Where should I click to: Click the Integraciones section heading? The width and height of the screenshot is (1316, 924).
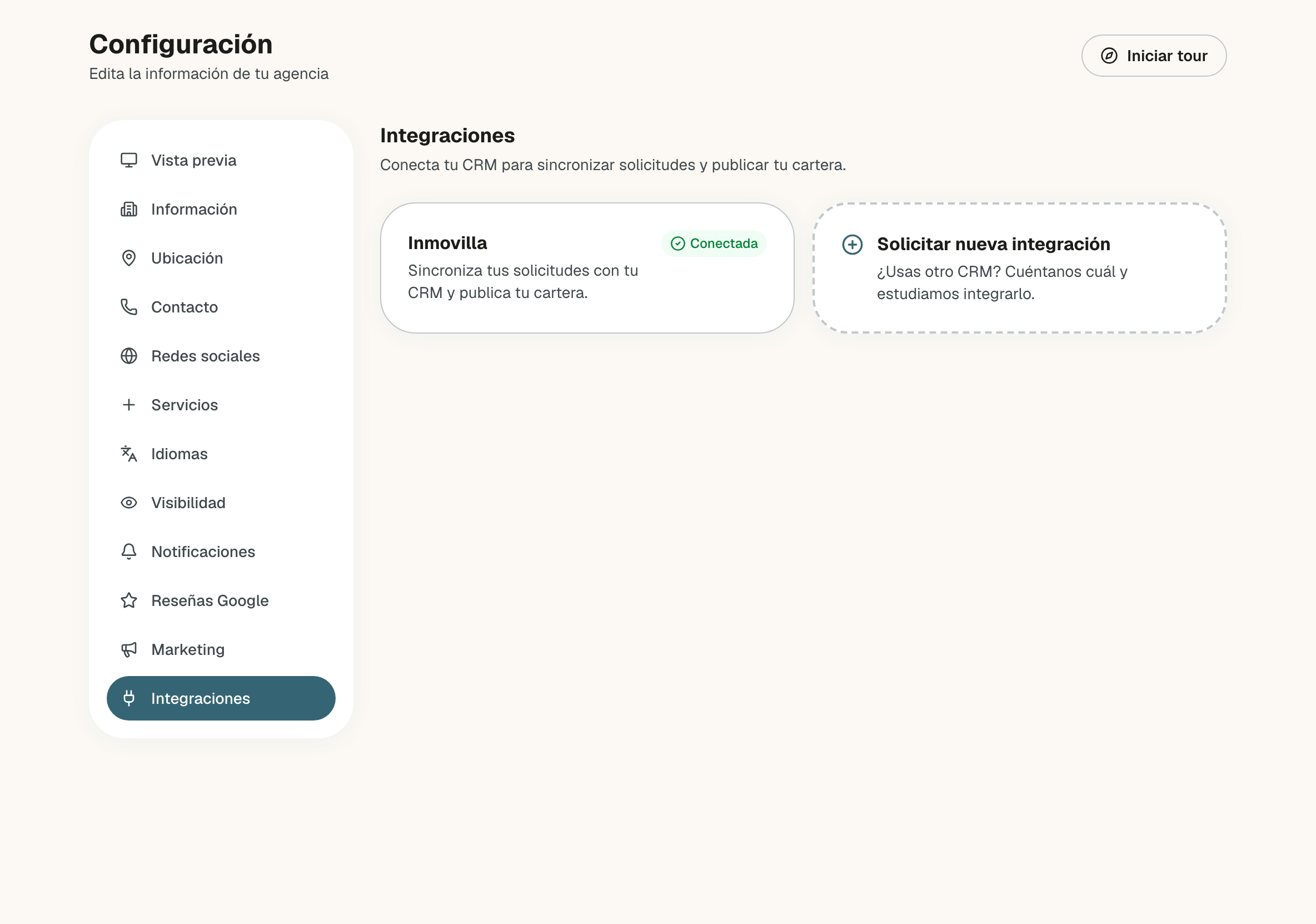pyautogui.click(x=447, y=135)
